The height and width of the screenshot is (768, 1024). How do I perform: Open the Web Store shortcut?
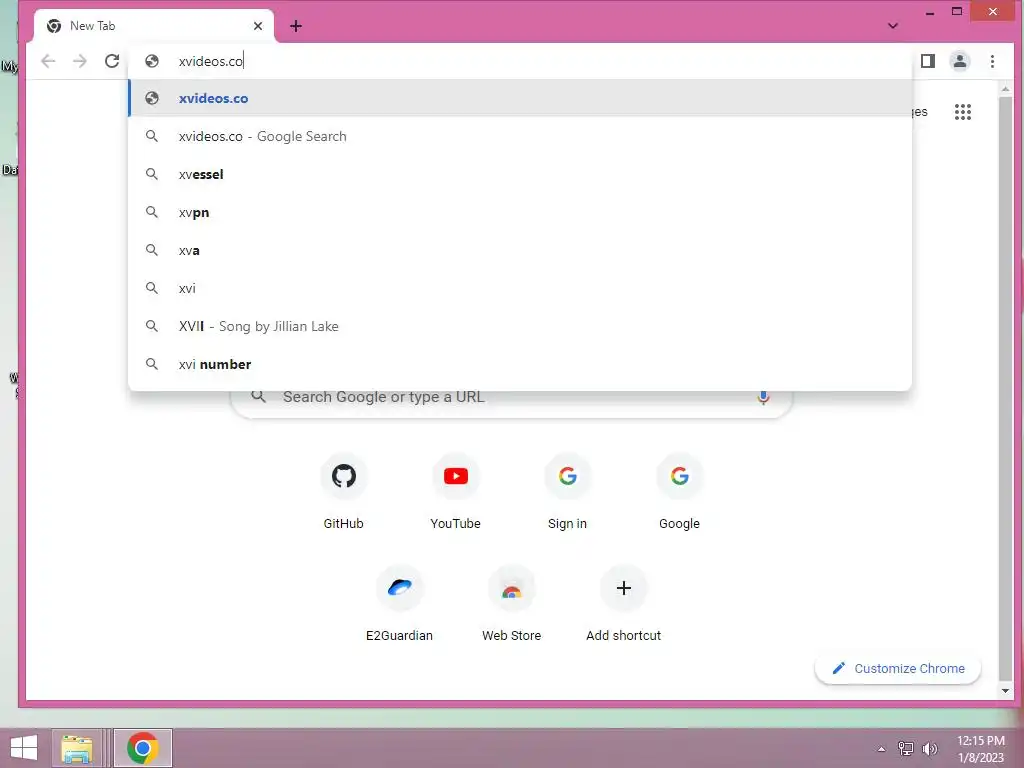click(511, 603)
